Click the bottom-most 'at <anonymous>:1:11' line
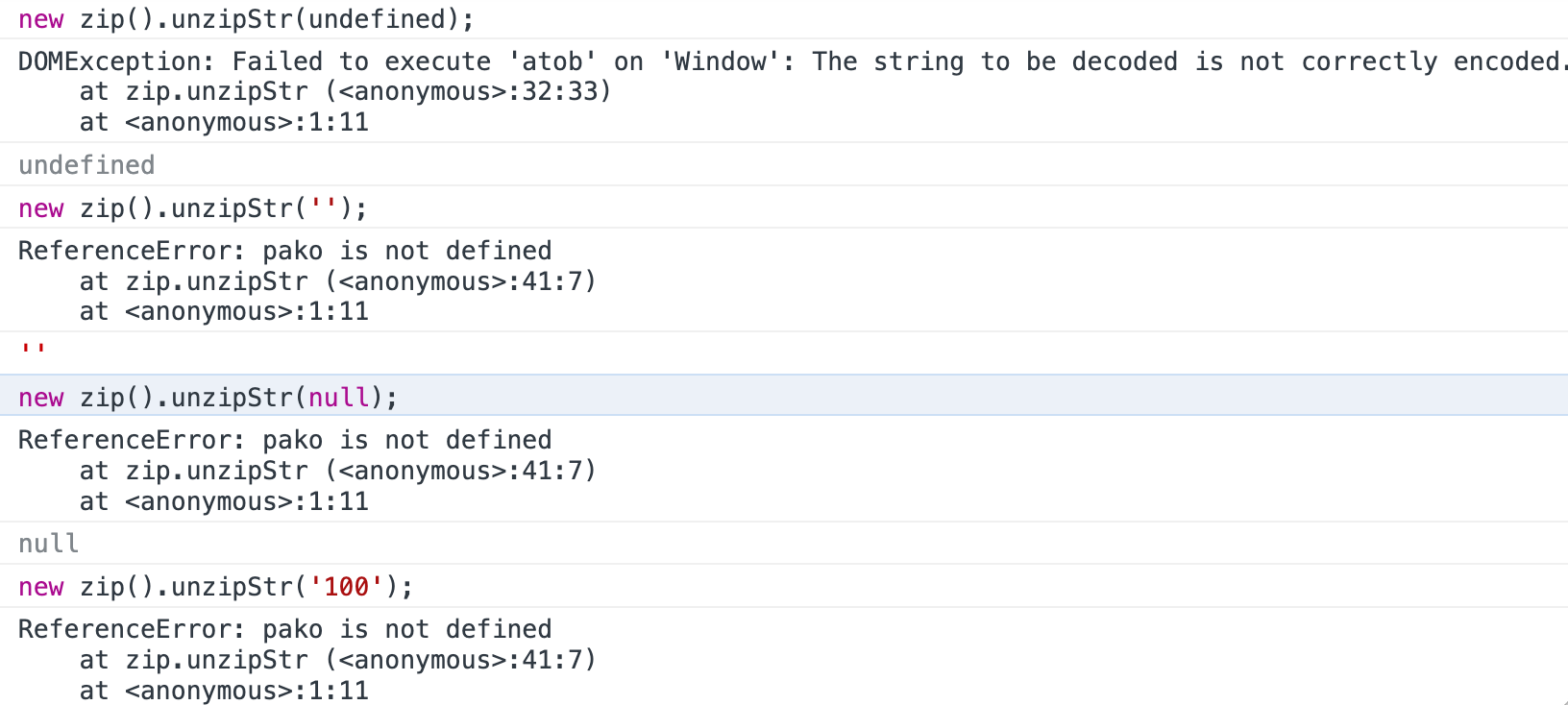The width and height of the screenshot is (1568, 705). point(224,691)
